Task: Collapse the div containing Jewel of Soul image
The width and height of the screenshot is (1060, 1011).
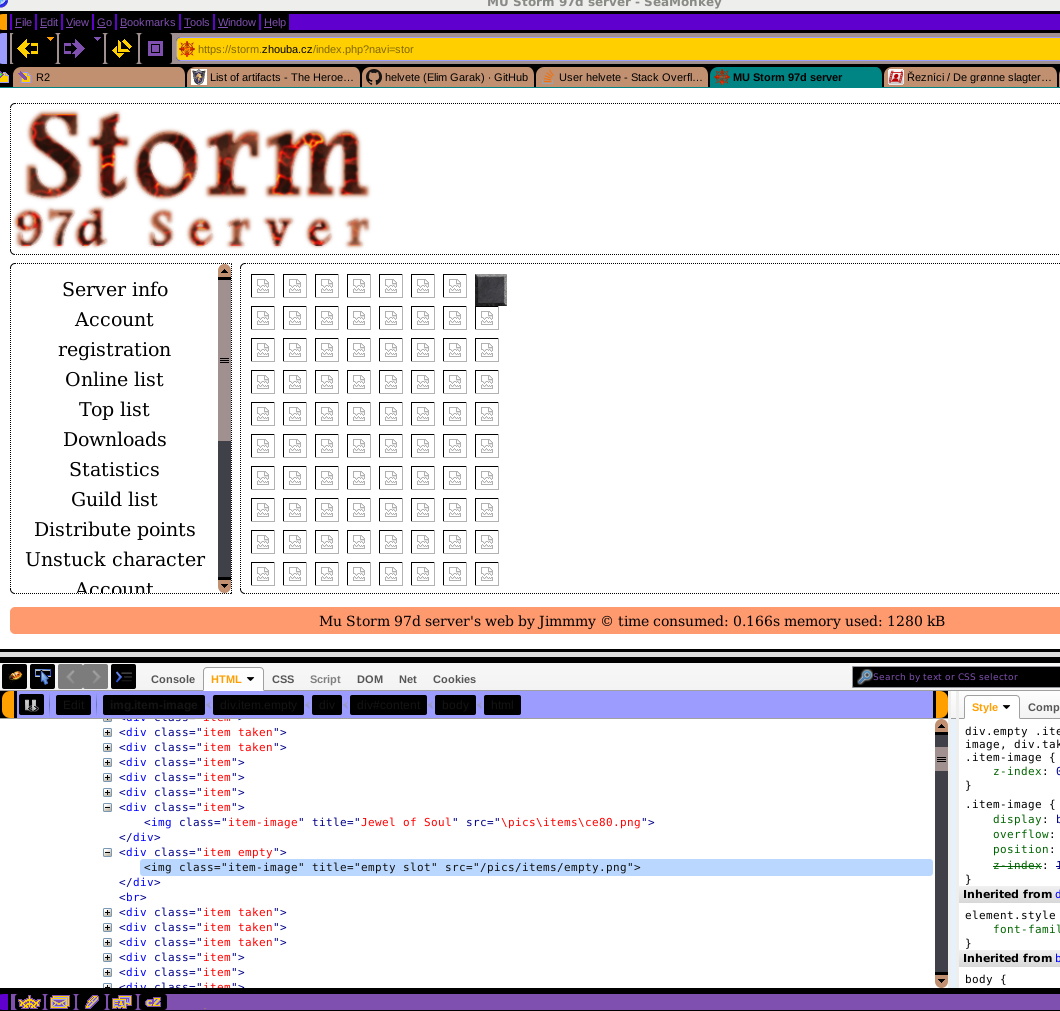Action: click(x=108, y=807)
